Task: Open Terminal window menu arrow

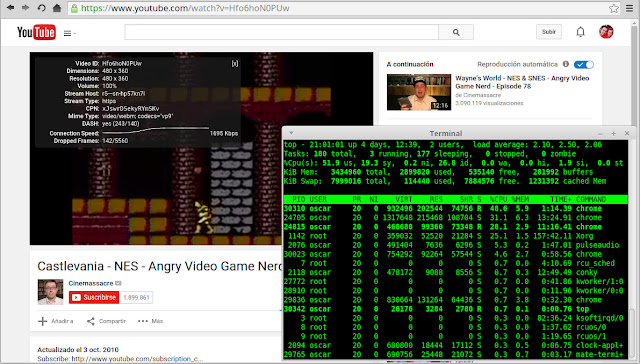Action: 291,133
